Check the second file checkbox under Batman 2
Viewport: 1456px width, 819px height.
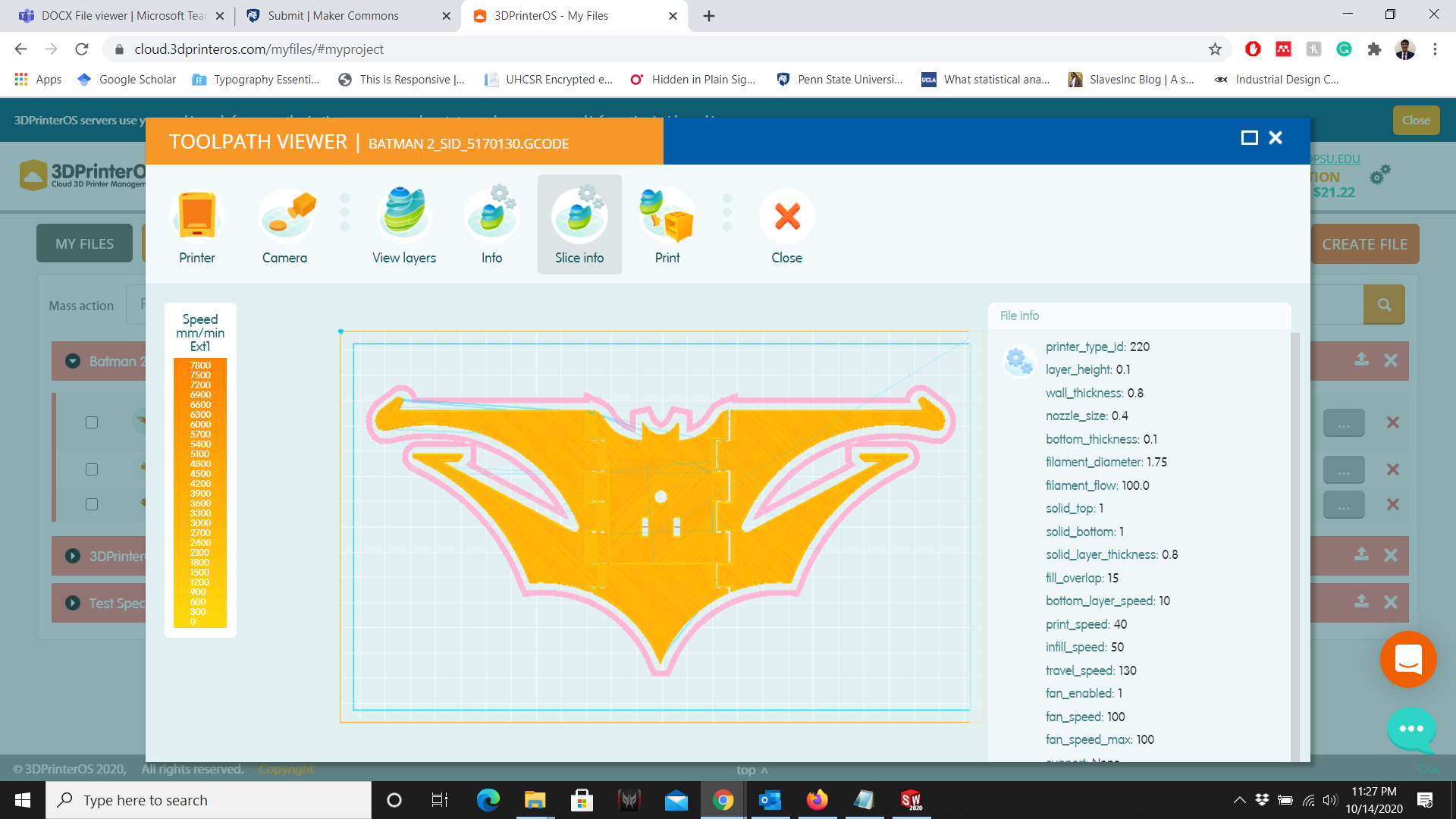click(92, 469)
